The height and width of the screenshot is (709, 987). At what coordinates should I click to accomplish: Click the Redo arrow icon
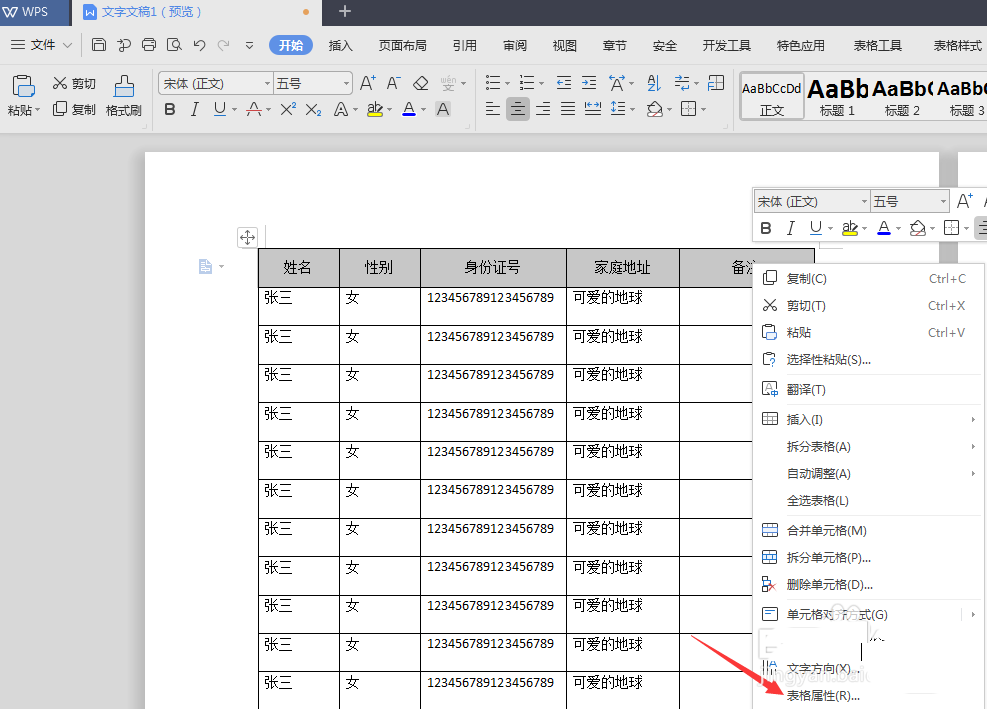(223, 45)
